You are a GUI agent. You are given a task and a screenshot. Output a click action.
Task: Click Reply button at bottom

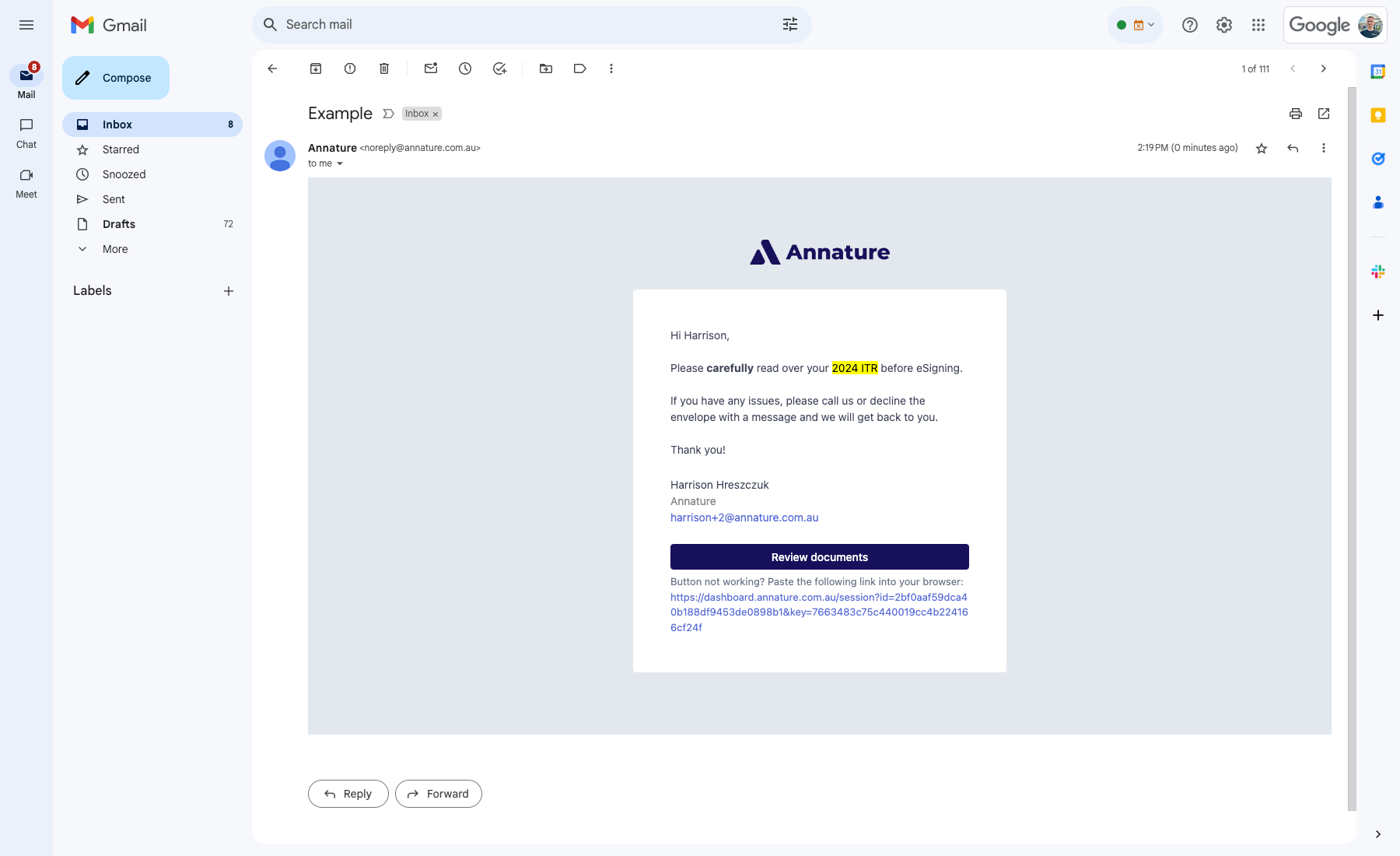348,794
